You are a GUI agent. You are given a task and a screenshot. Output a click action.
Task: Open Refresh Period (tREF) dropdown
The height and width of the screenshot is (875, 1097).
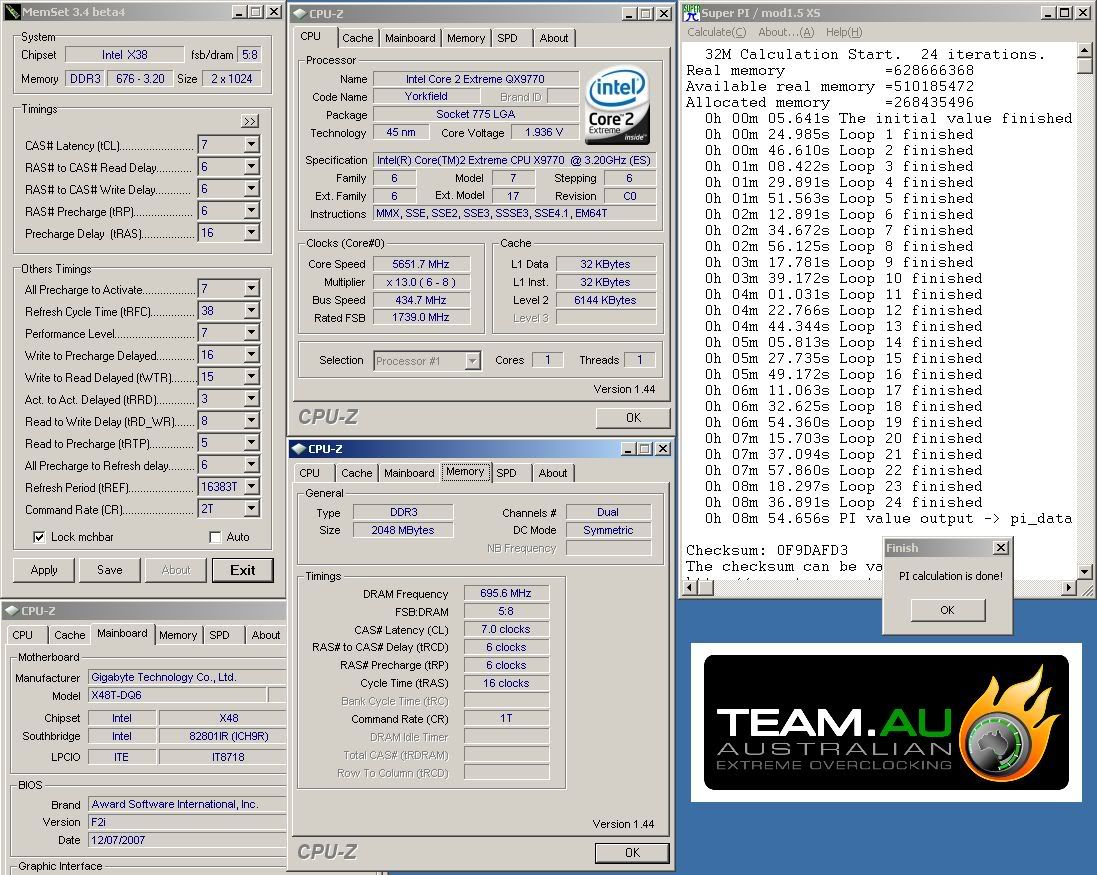(x=252, y=486)
